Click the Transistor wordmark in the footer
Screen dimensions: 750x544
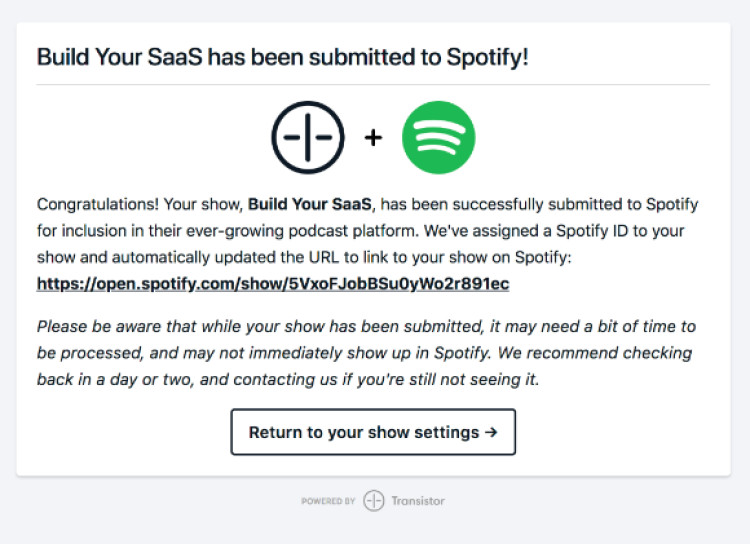418,501
